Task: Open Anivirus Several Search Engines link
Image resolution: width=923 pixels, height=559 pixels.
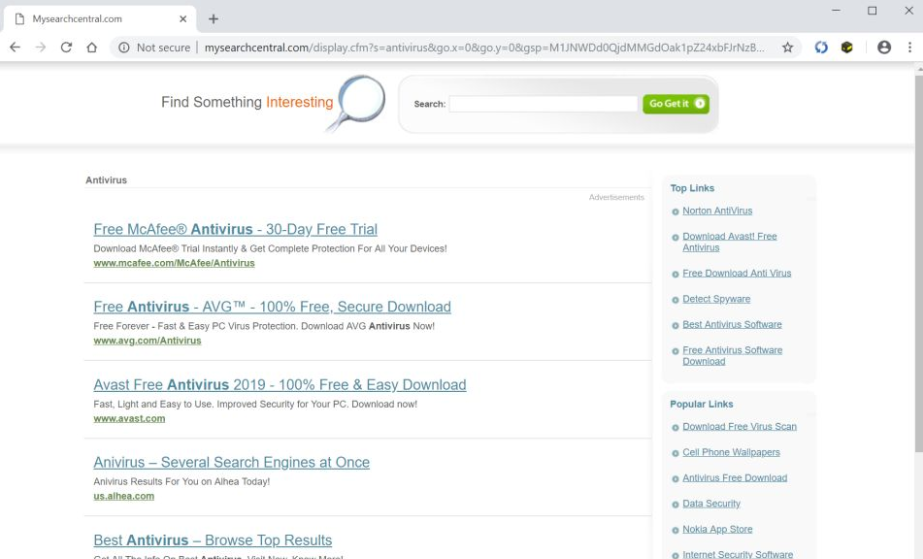Action: tap(231, 462)
